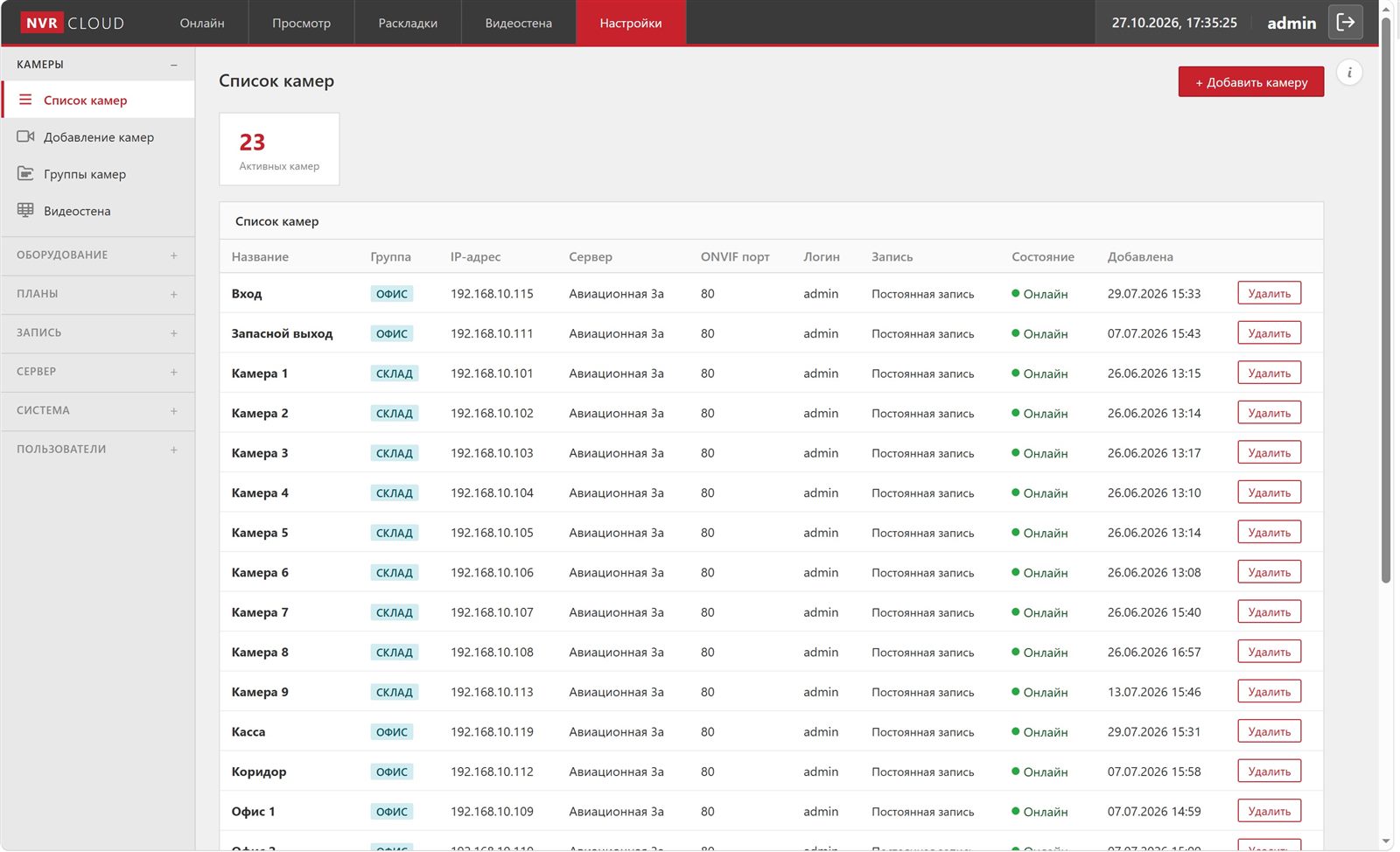This screenshot has height=852, width=1400.
Task: Click the 23 Активных камер card
Action: tap(279, 149)
